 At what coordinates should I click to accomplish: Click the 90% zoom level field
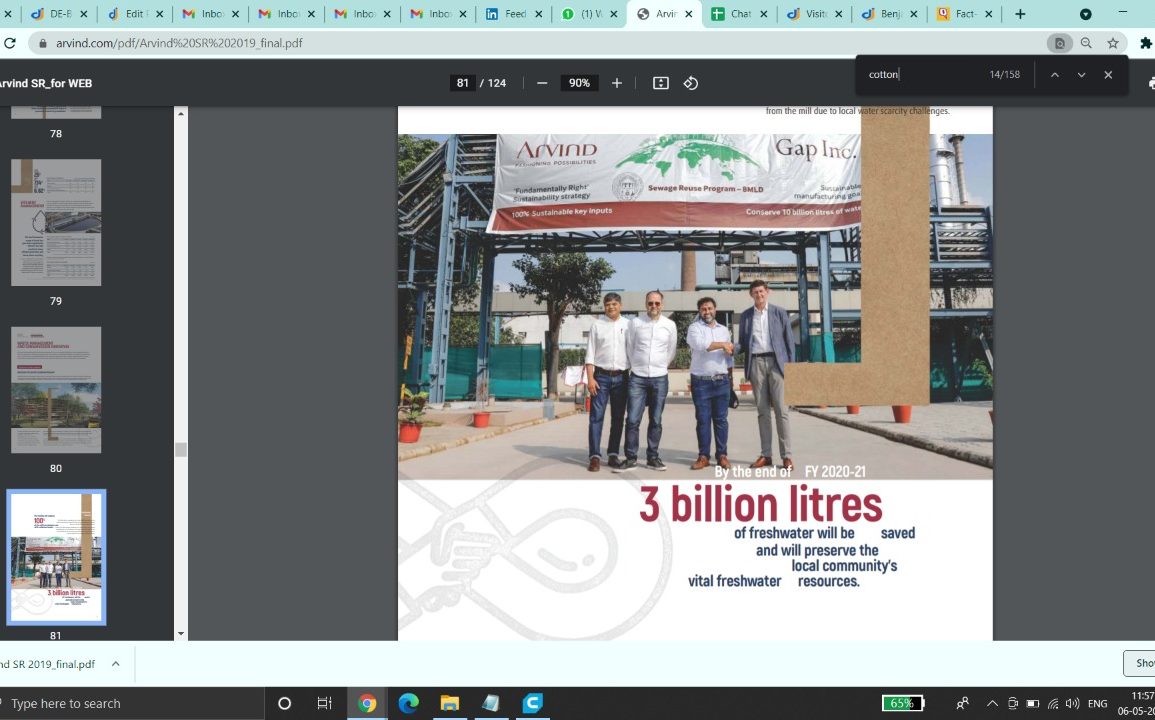(579, 83)
